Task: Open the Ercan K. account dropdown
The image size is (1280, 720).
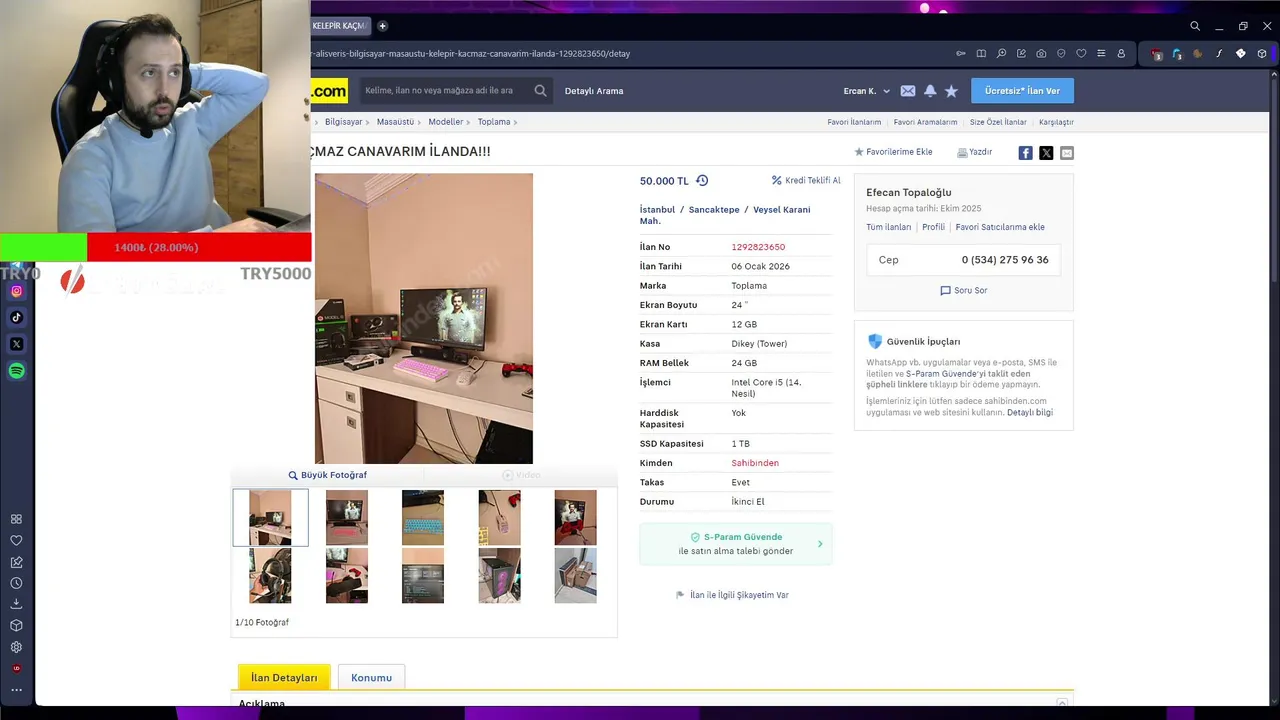Action: [866, 91]
